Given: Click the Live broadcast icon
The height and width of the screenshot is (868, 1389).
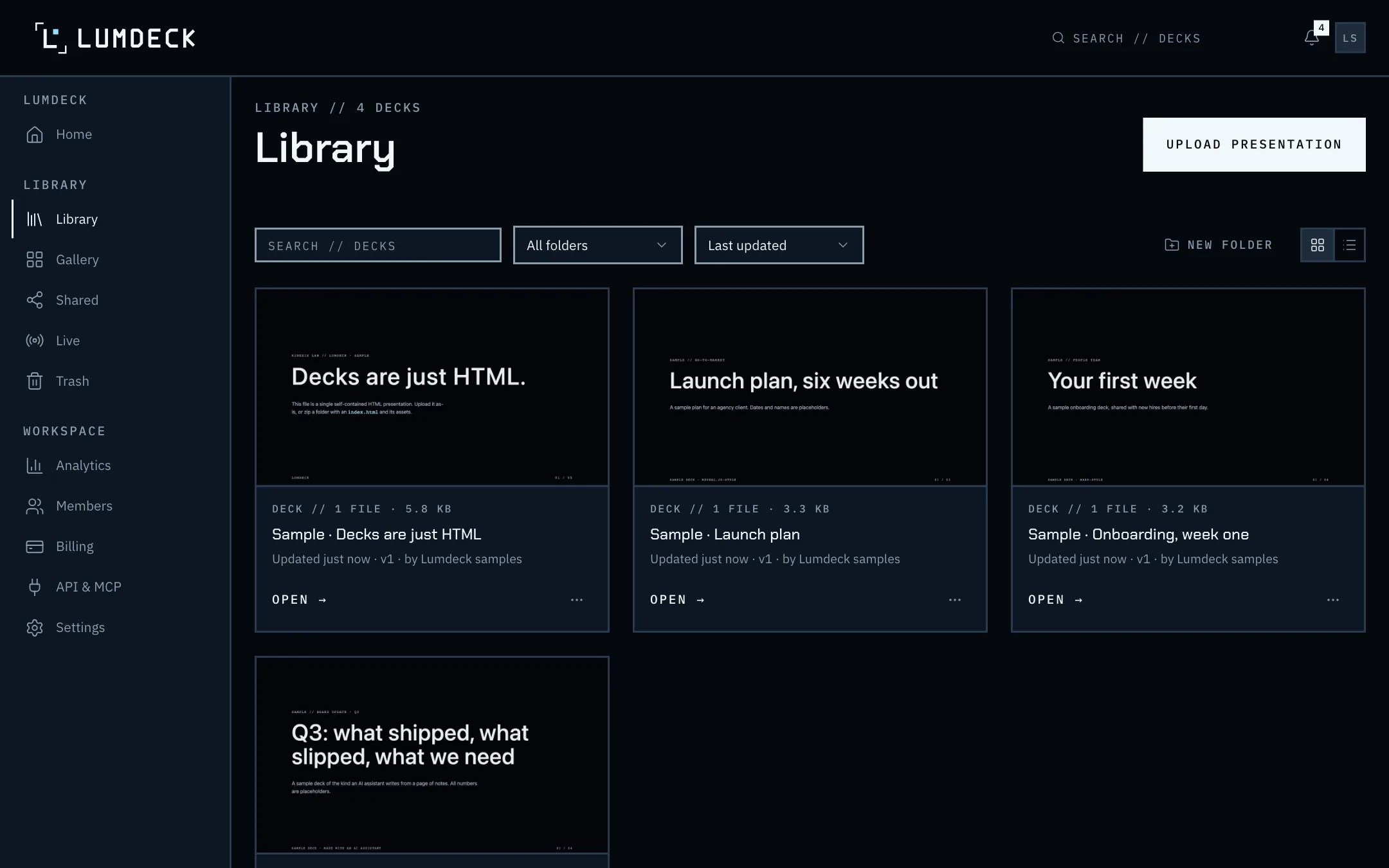Looking at the screenshot, I should (35, 341).
